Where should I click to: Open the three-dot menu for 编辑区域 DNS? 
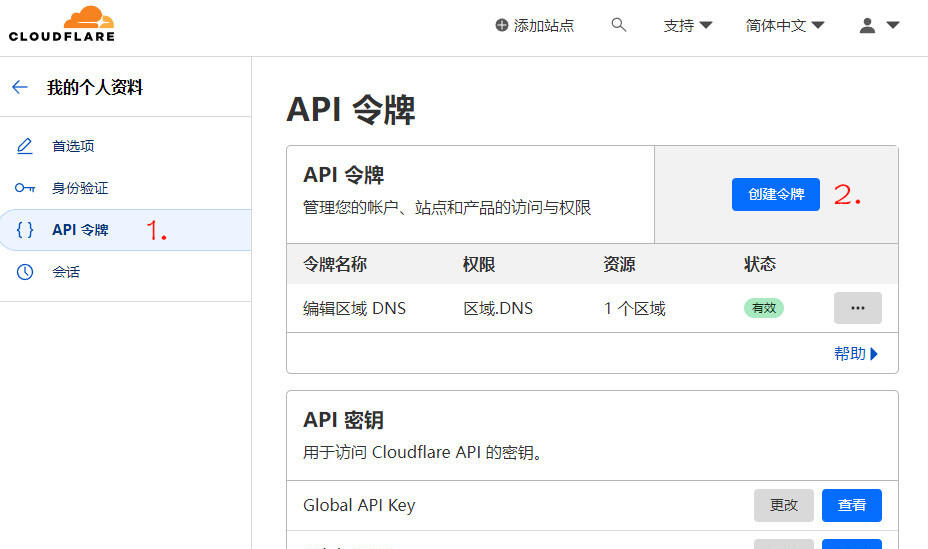pos(858,308)
